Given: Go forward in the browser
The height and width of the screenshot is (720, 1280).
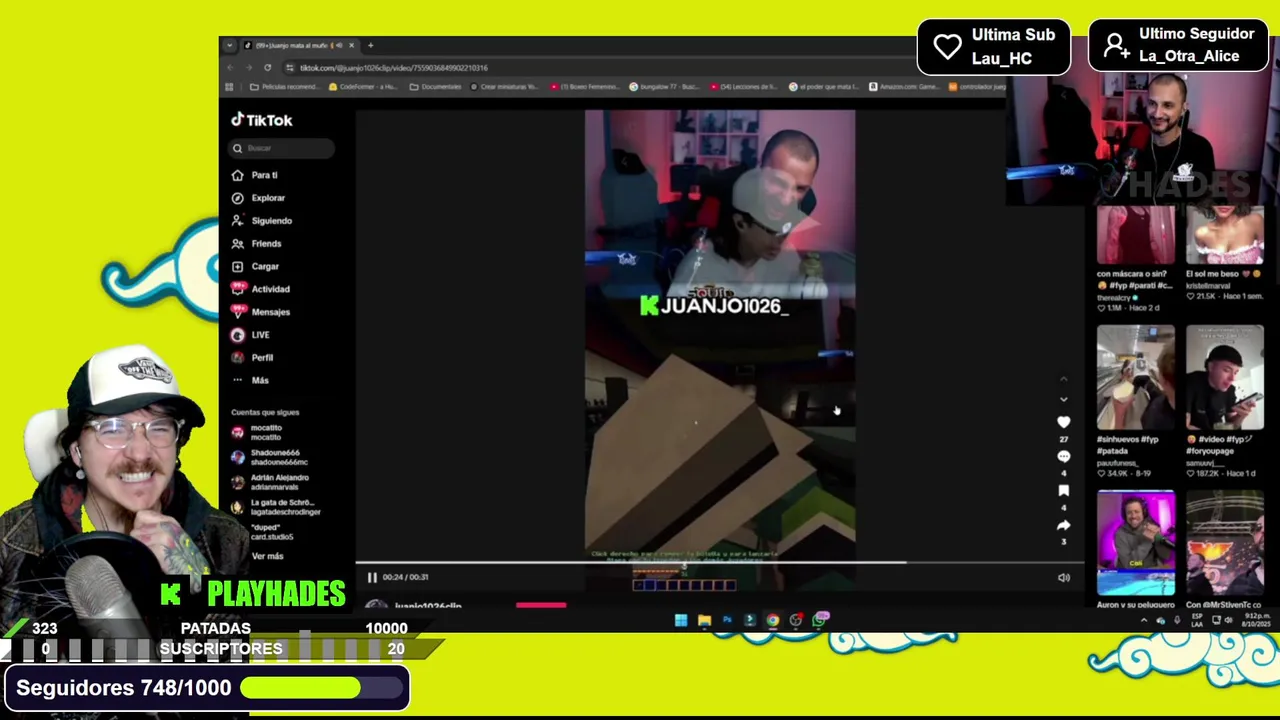Looking at the screenshot, I should [248, 68].
